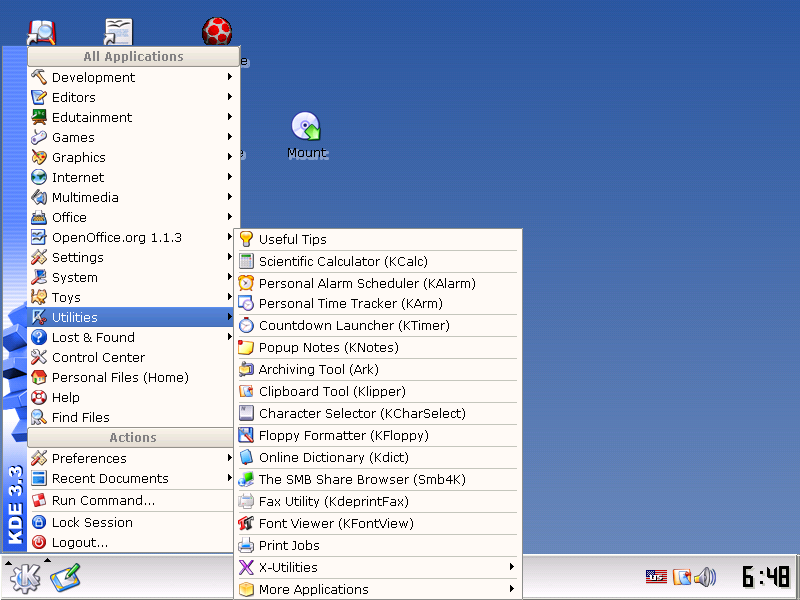Click the US flag keyboard layout tray icon
800x600 pixels.
click(656, 577)
